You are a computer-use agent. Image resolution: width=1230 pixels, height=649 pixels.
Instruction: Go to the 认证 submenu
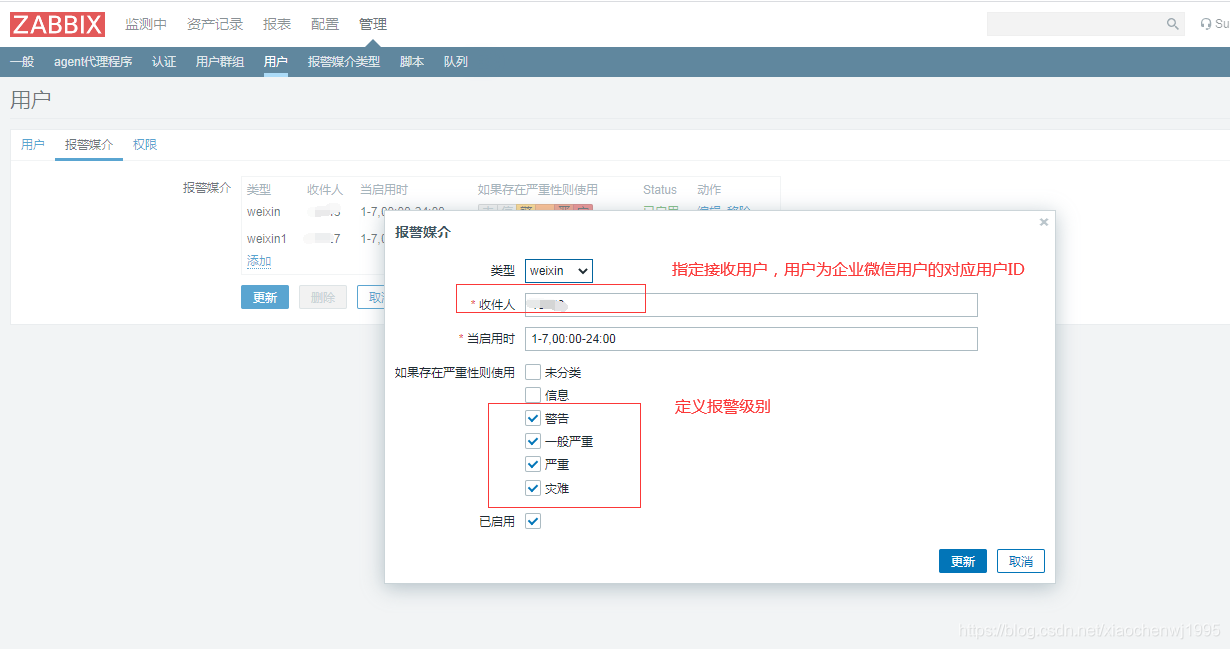(x=164, y=62)
